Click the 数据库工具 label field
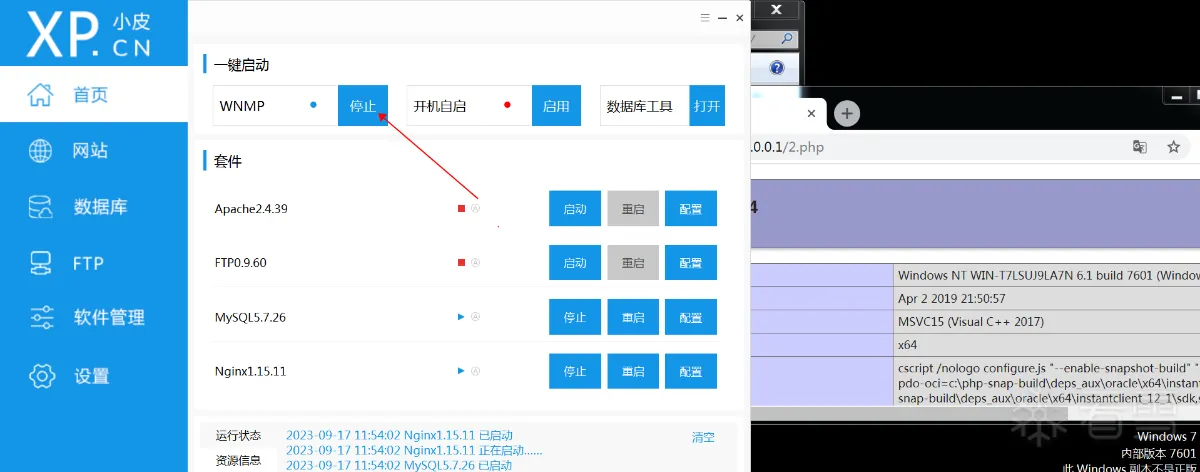This screenshot has width=1200, height=472. point(645,106)
